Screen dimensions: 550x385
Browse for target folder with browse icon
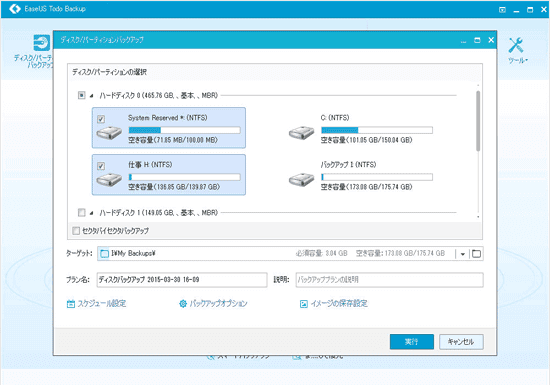point(476,254)
